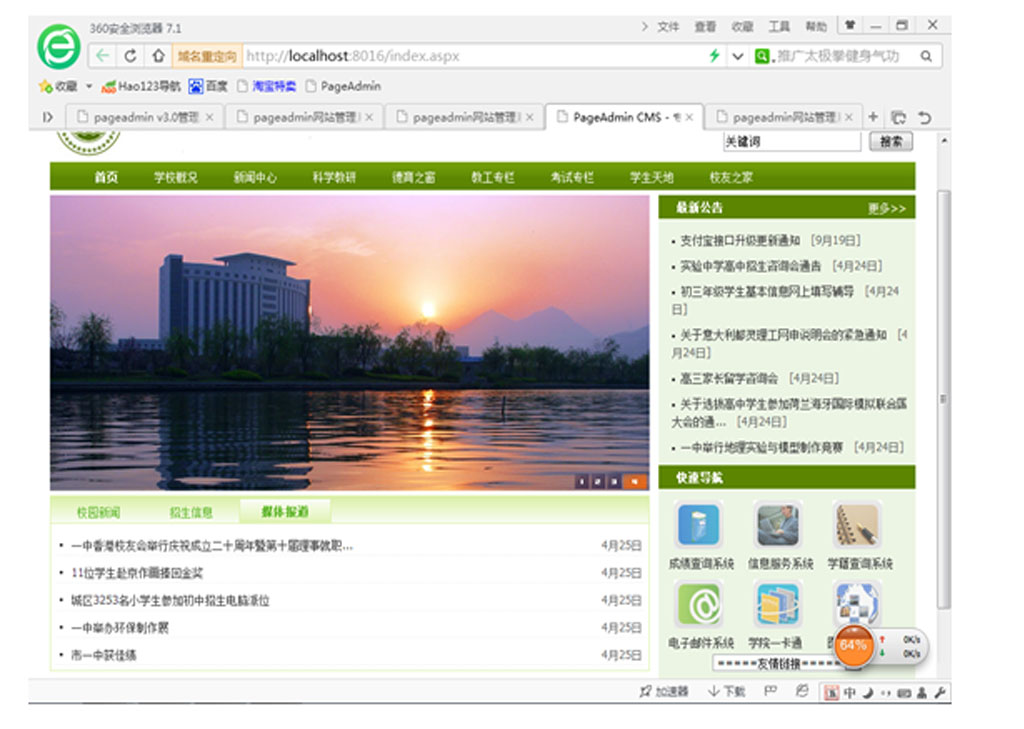Click the browser back arrow button
Image resolution: width=1024 pixels, height=729 pixels.
102,56
